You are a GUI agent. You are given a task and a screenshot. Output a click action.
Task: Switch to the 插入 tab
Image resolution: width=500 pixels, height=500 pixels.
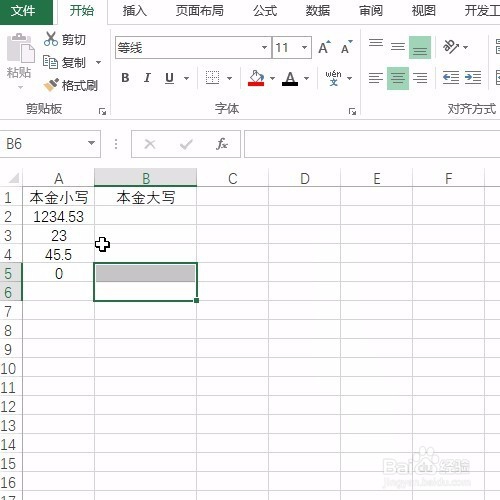coord(134,11)
